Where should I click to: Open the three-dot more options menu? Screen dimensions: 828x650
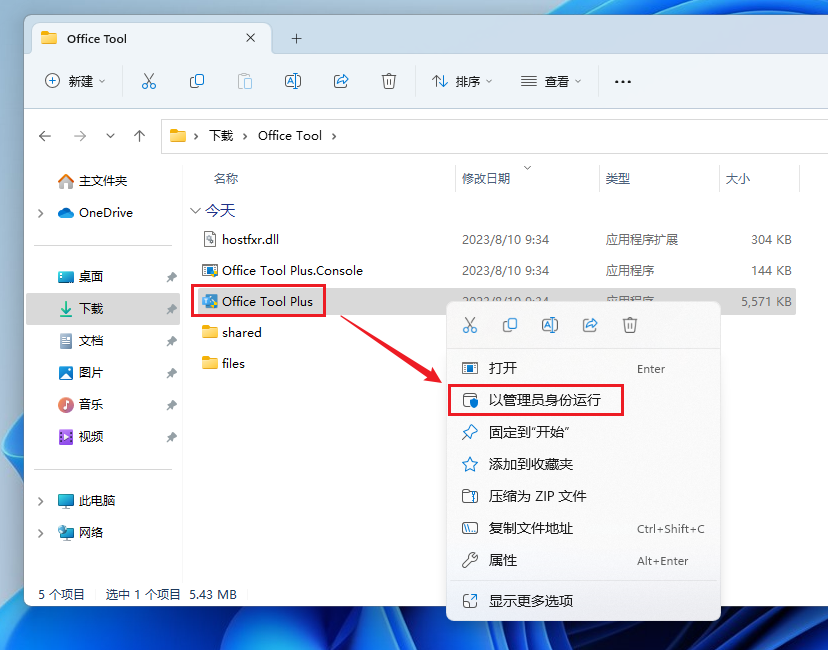pos(623,82)
